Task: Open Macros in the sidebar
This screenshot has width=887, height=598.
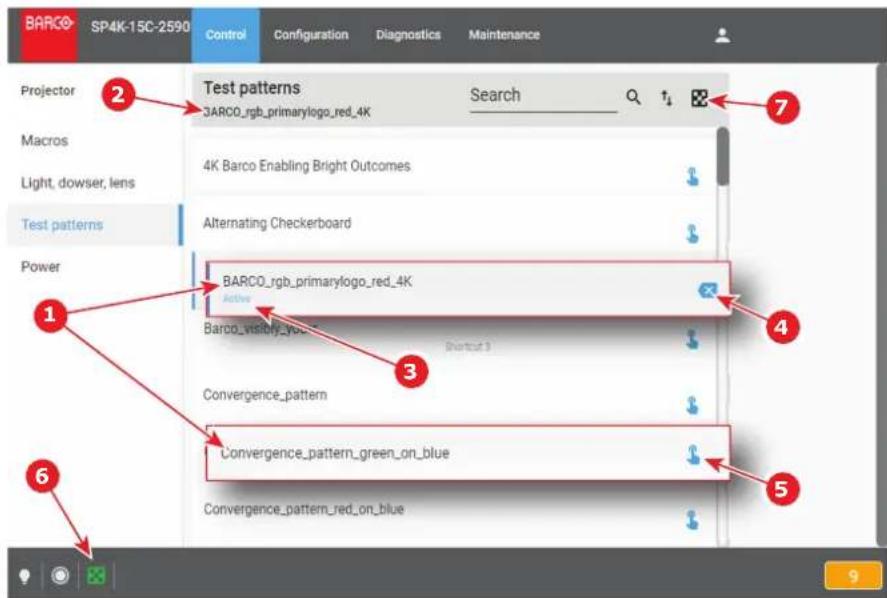Action: point(45,140)
